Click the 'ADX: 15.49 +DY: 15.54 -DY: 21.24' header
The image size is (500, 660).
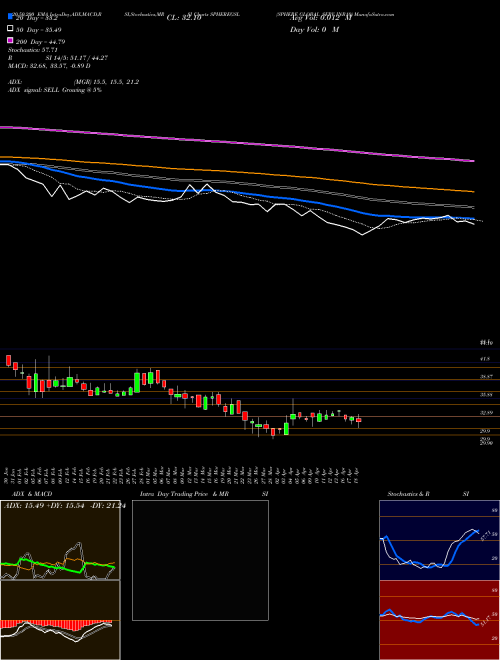[x=65, y=506]
